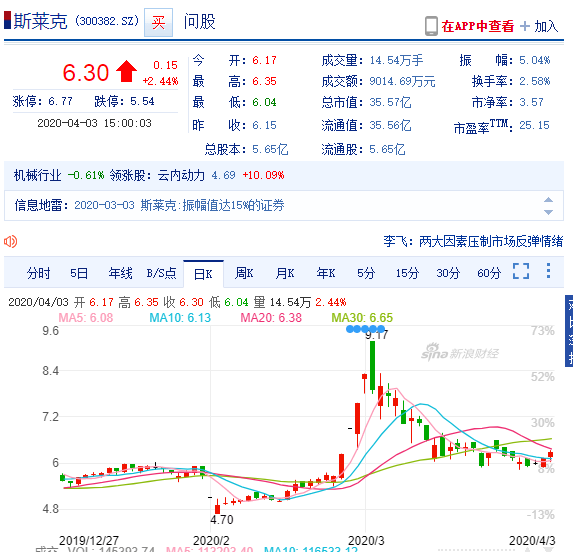This screenshot has width=573, height=552.
Task: Switch to the 周K chart tab
Action: point(244,273)
